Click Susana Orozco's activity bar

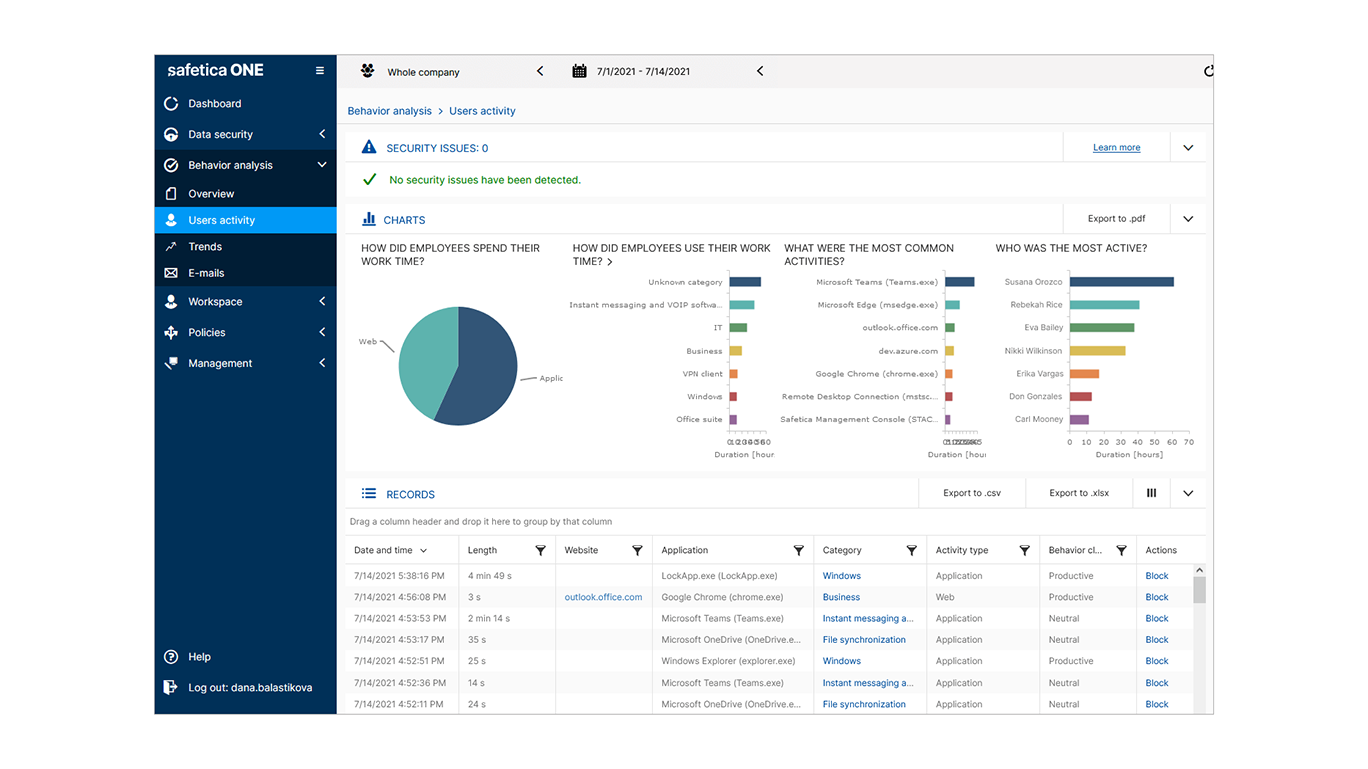point(1121,282)
